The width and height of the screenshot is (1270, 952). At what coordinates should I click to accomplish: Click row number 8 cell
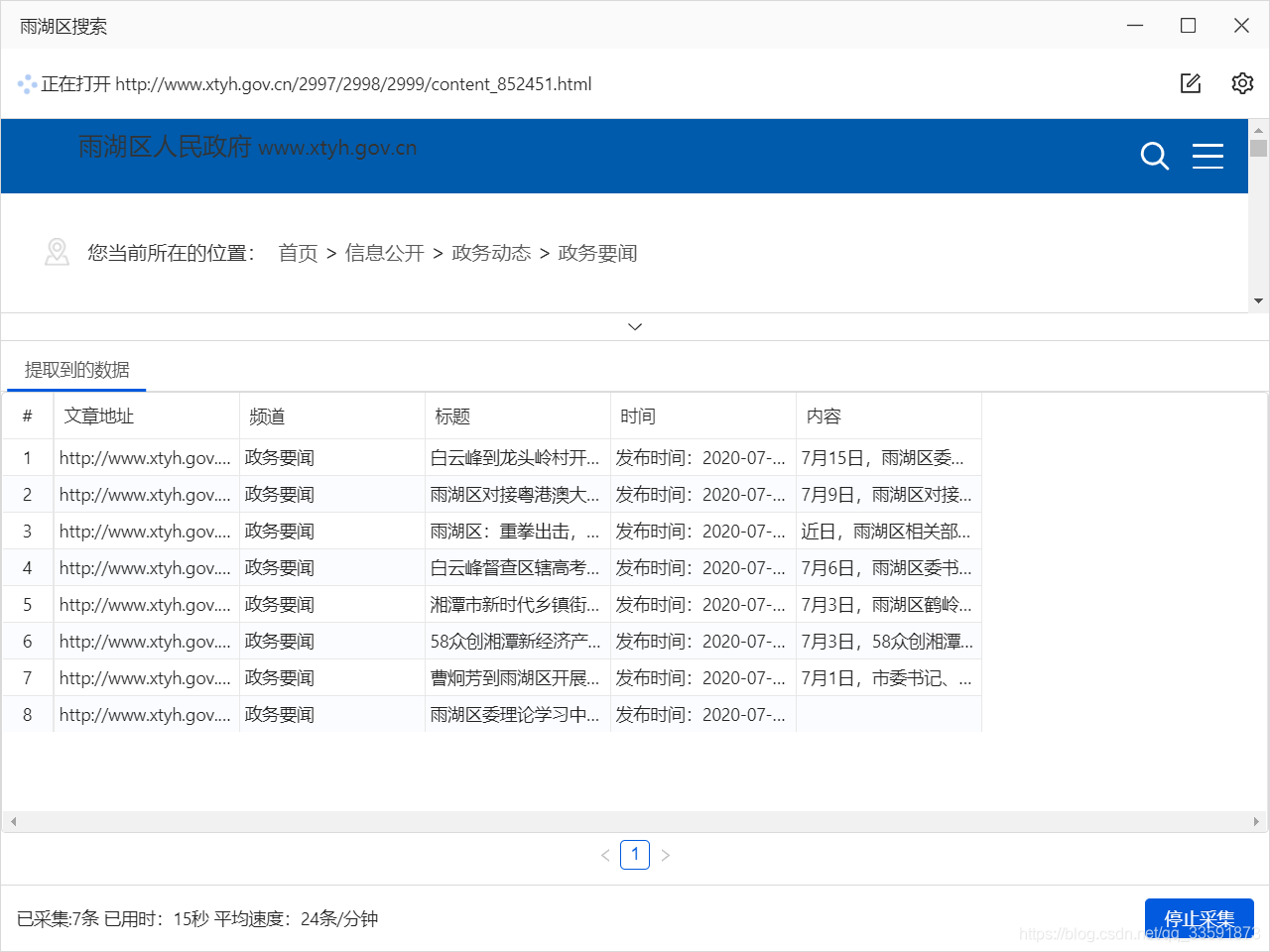click(27, 715)
